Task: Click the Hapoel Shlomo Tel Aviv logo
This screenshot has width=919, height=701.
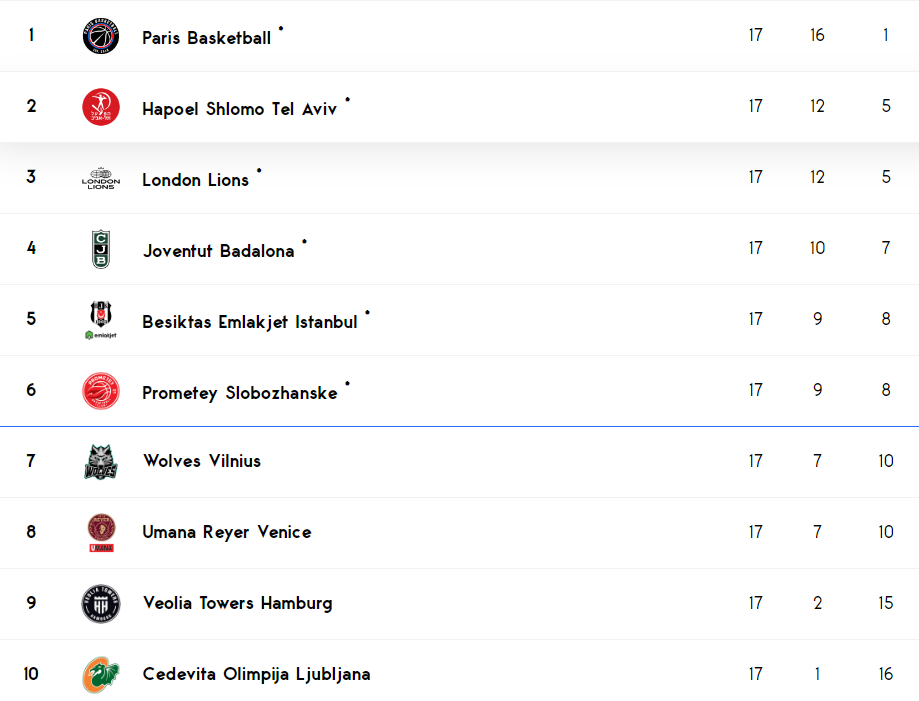Action: click(101, 107)
